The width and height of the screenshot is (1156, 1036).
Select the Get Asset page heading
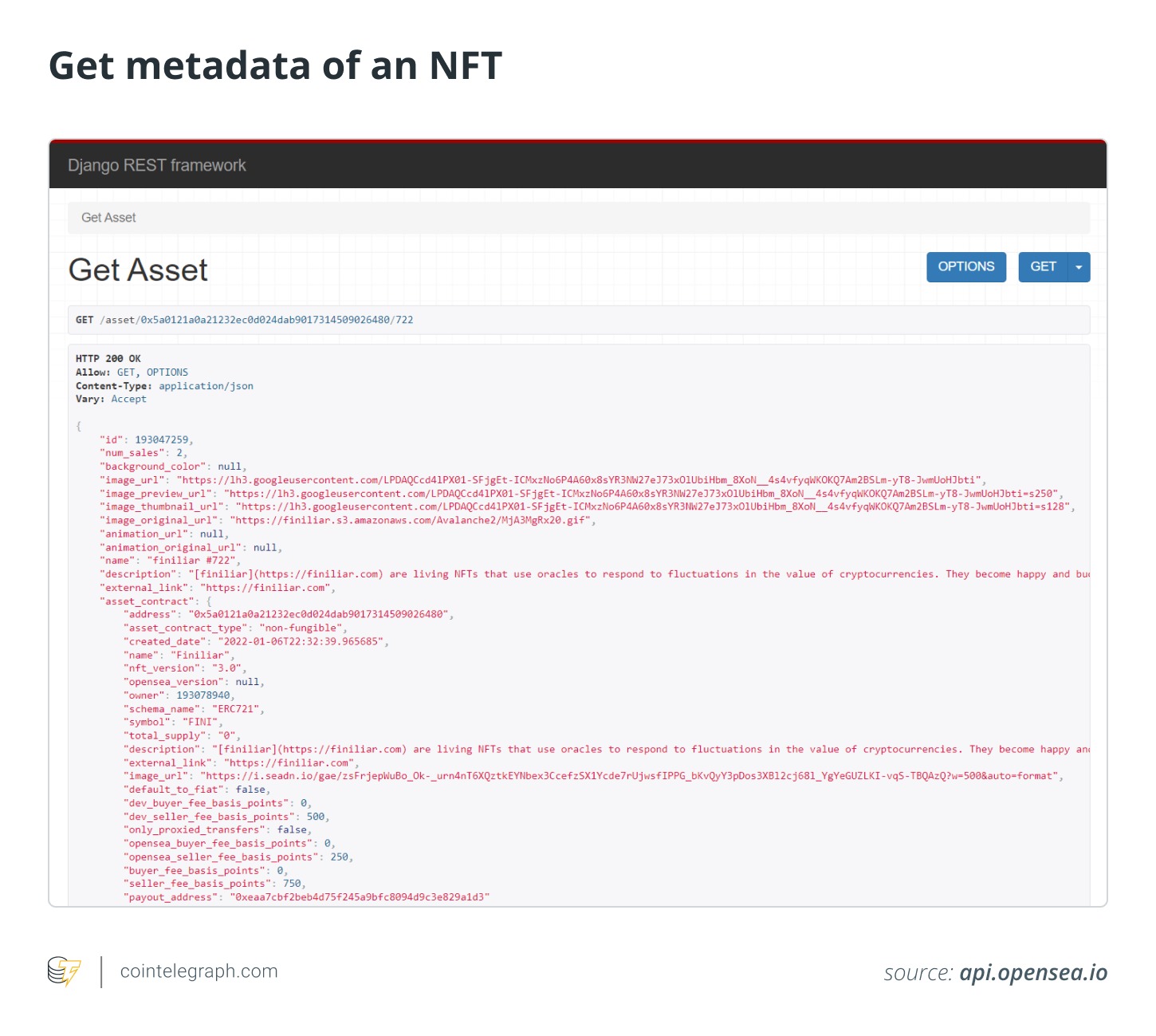(138, 270)
